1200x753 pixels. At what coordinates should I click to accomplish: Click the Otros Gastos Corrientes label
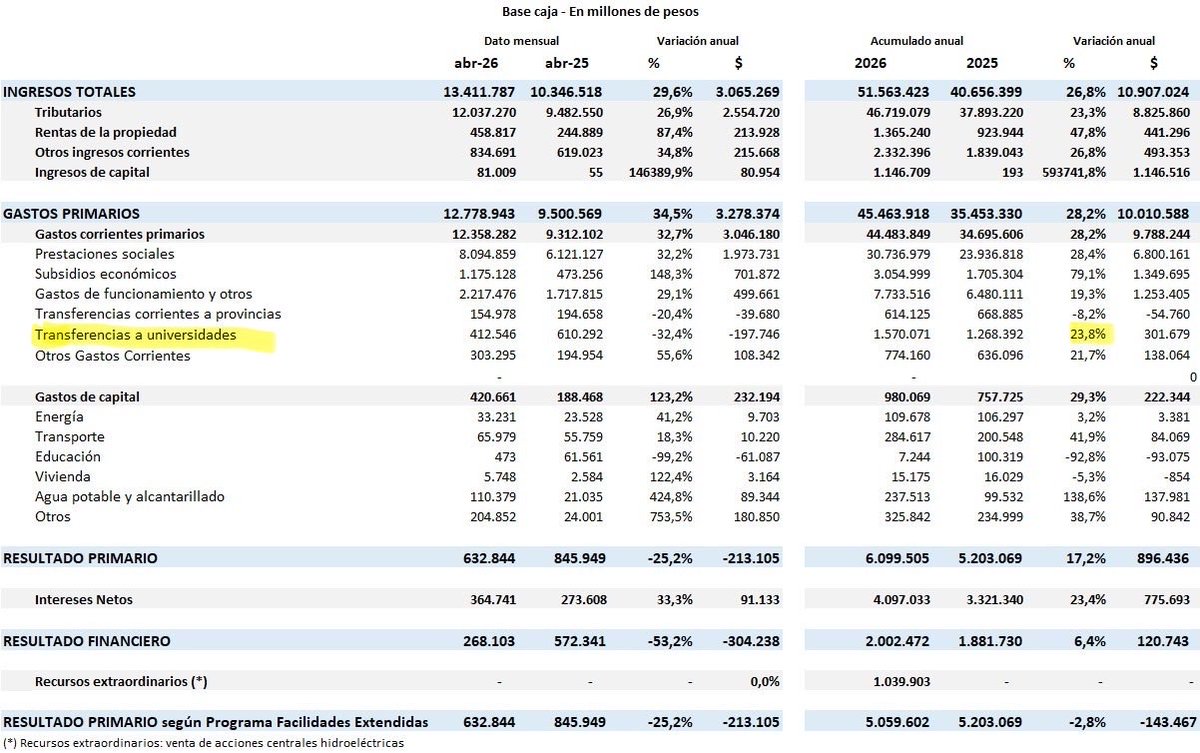tap(112, 355)
